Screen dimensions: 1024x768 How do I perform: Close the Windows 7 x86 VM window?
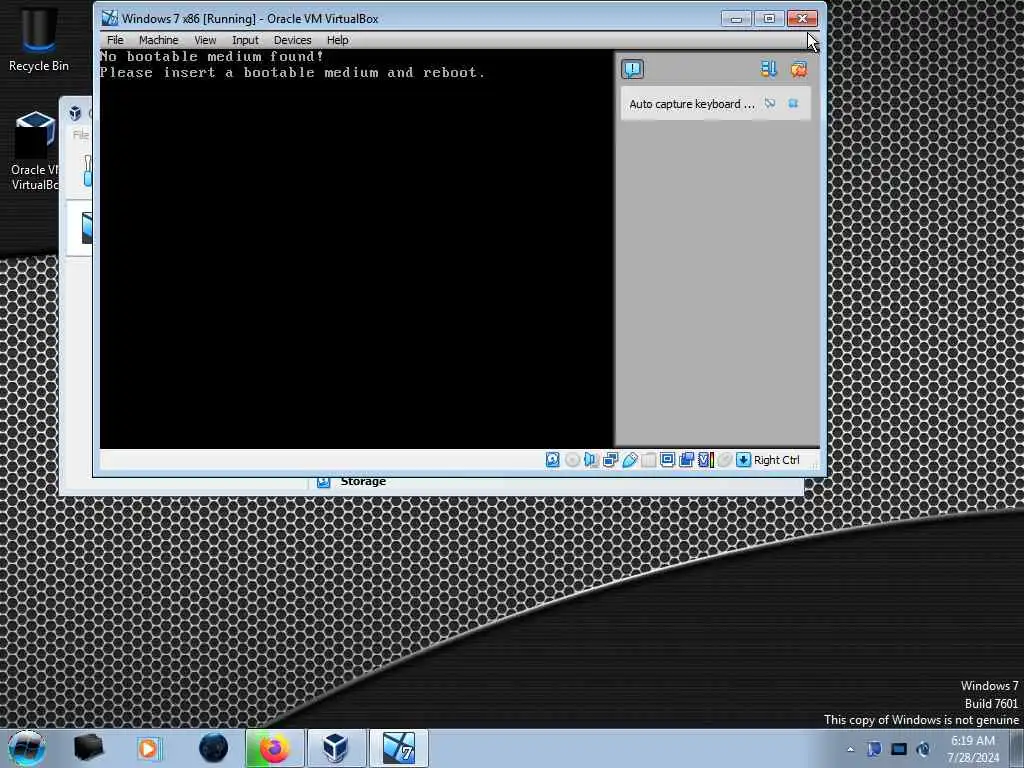tap(802, 18)
